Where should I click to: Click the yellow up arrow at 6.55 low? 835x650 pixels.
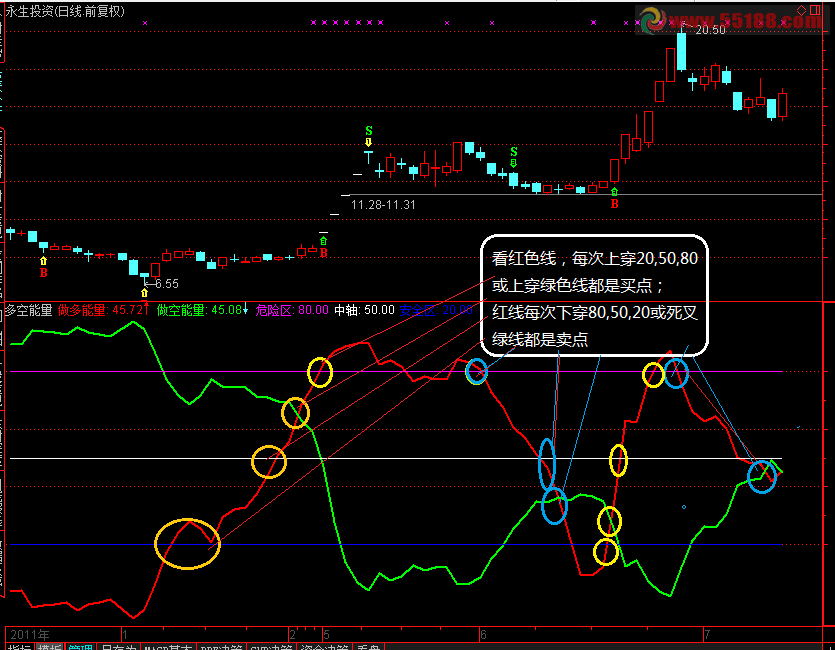(x=144, y=293)
